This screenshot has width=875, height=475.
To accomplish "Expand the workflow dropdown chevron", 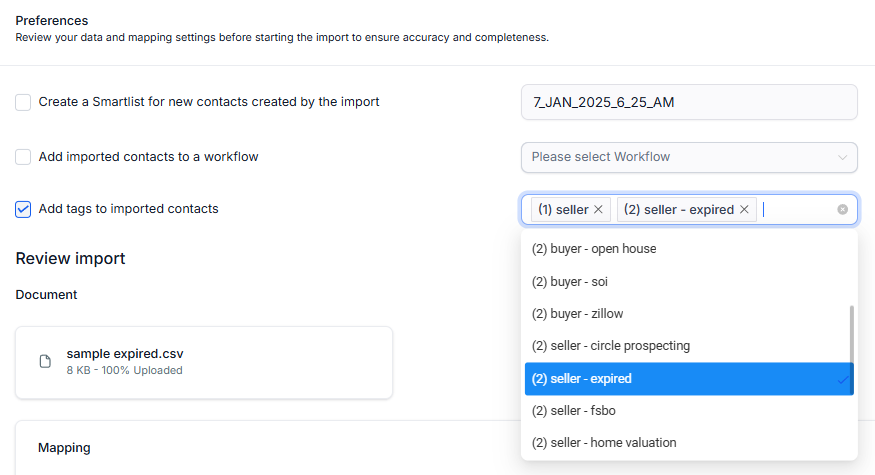I will click(842, 157).
